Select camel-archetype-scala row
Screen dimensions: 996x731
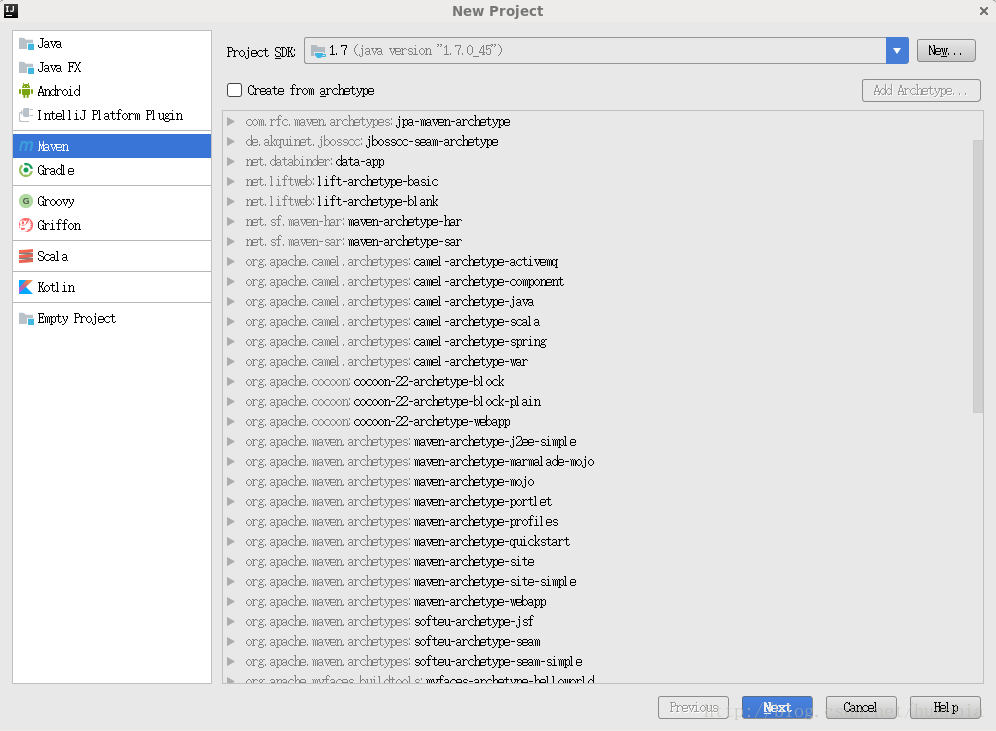tap(598, 321)
